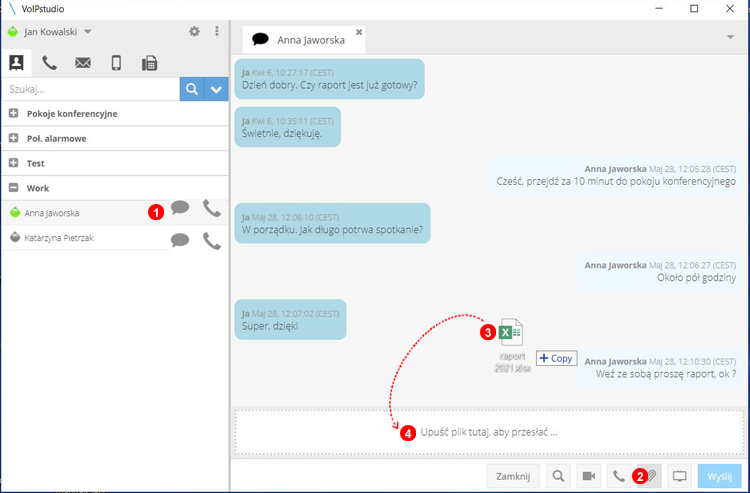Viewport: 750px width, 493px height.
Task: Open Jan Kowalski status dropdown
Action: (x=88, y=32)
